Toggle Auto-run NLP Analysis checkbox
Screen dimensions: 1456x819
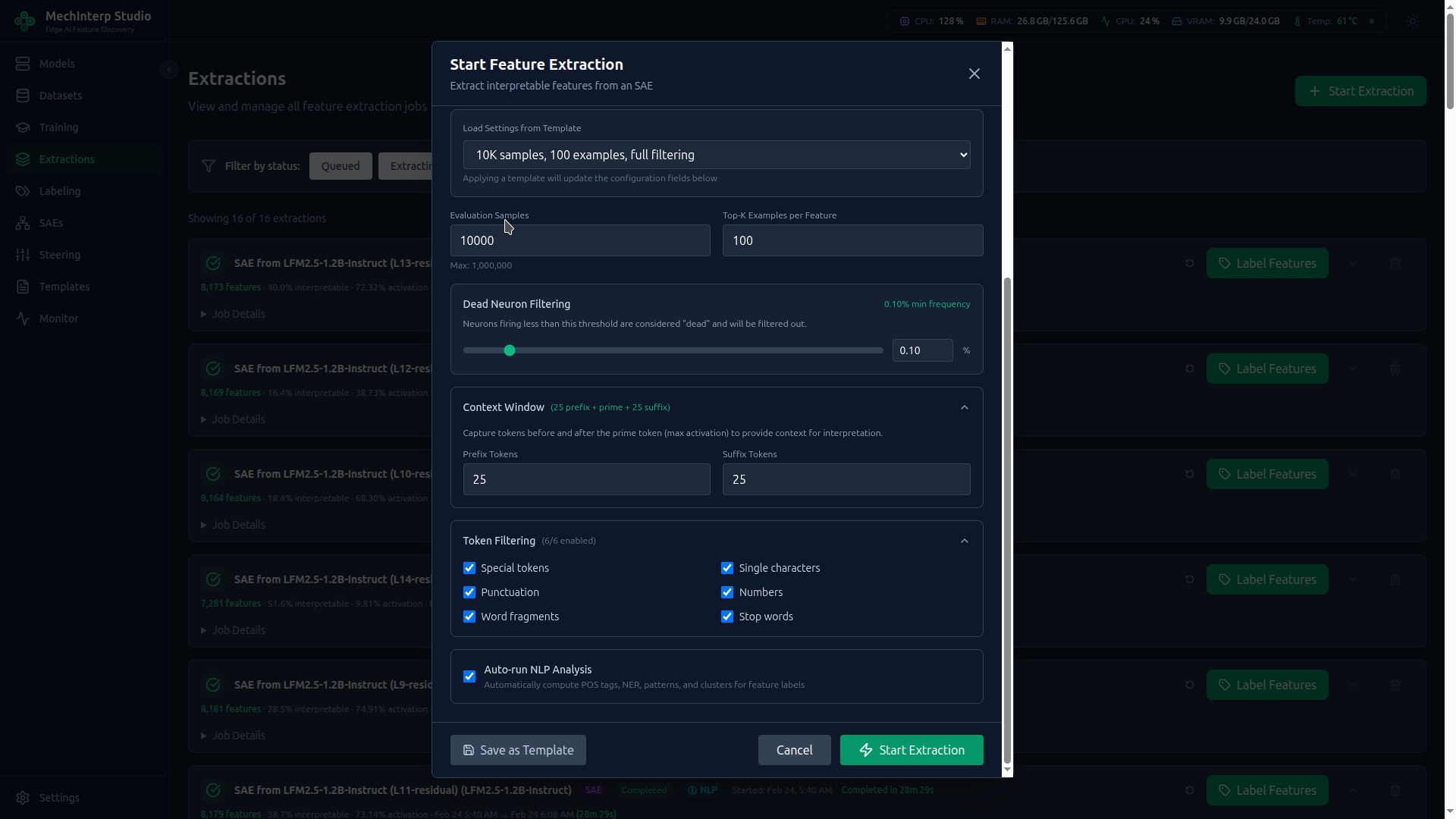469,676
